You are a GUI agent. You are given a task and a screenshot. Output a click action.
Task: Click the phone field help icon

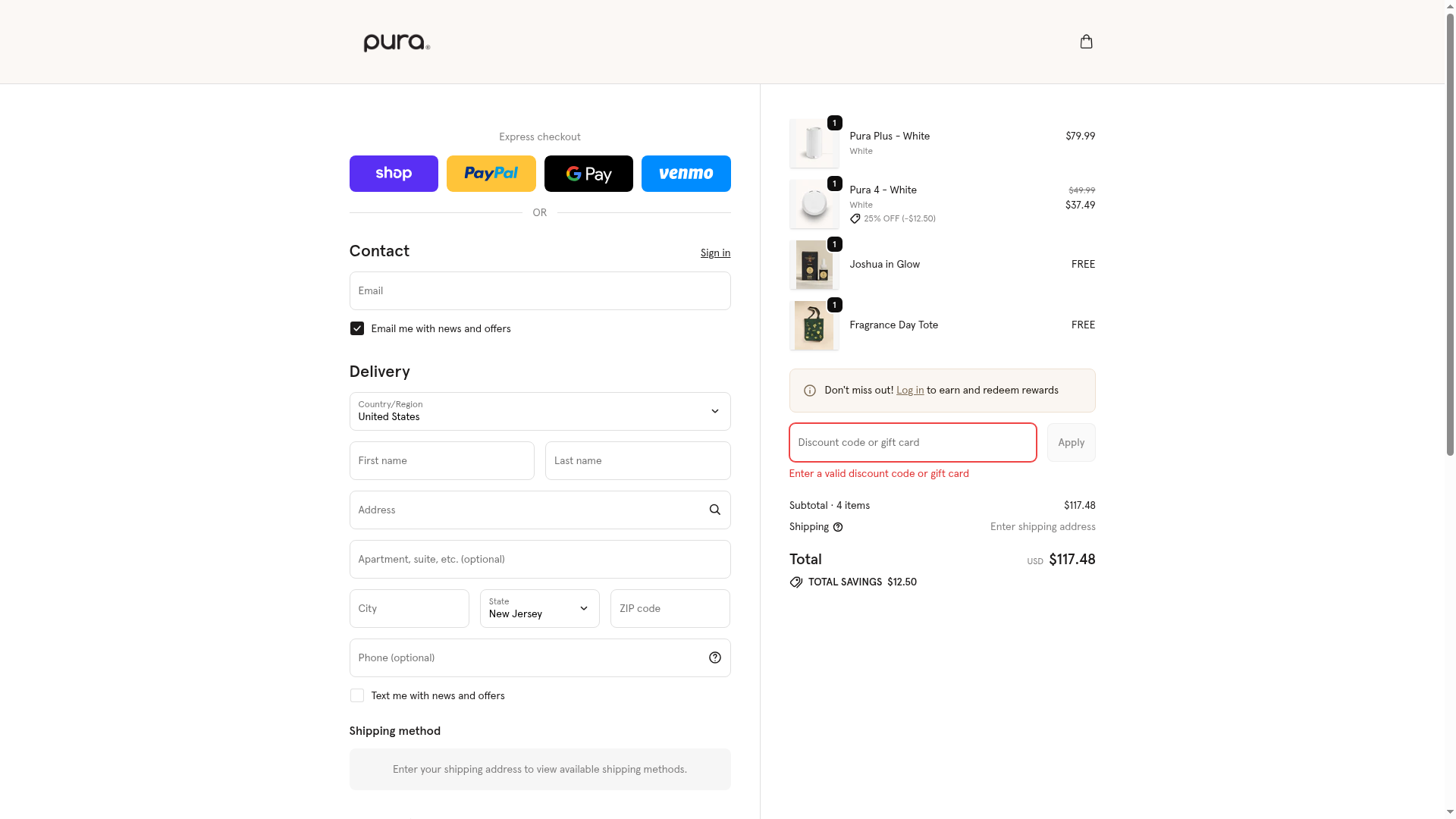click(714, 657)
